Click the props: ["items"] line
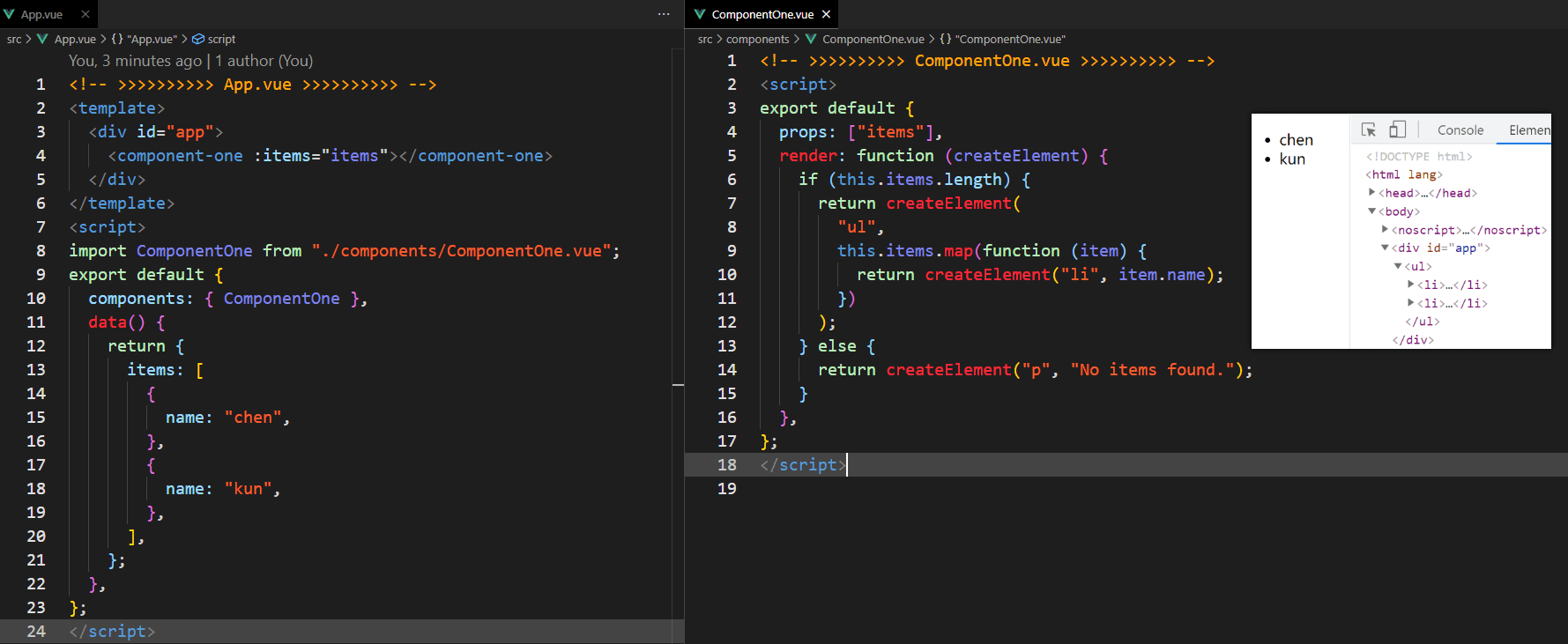Image resolution: width=1568 pixels, height=644 pixels. pyautogui.click(x=860, y=132)
